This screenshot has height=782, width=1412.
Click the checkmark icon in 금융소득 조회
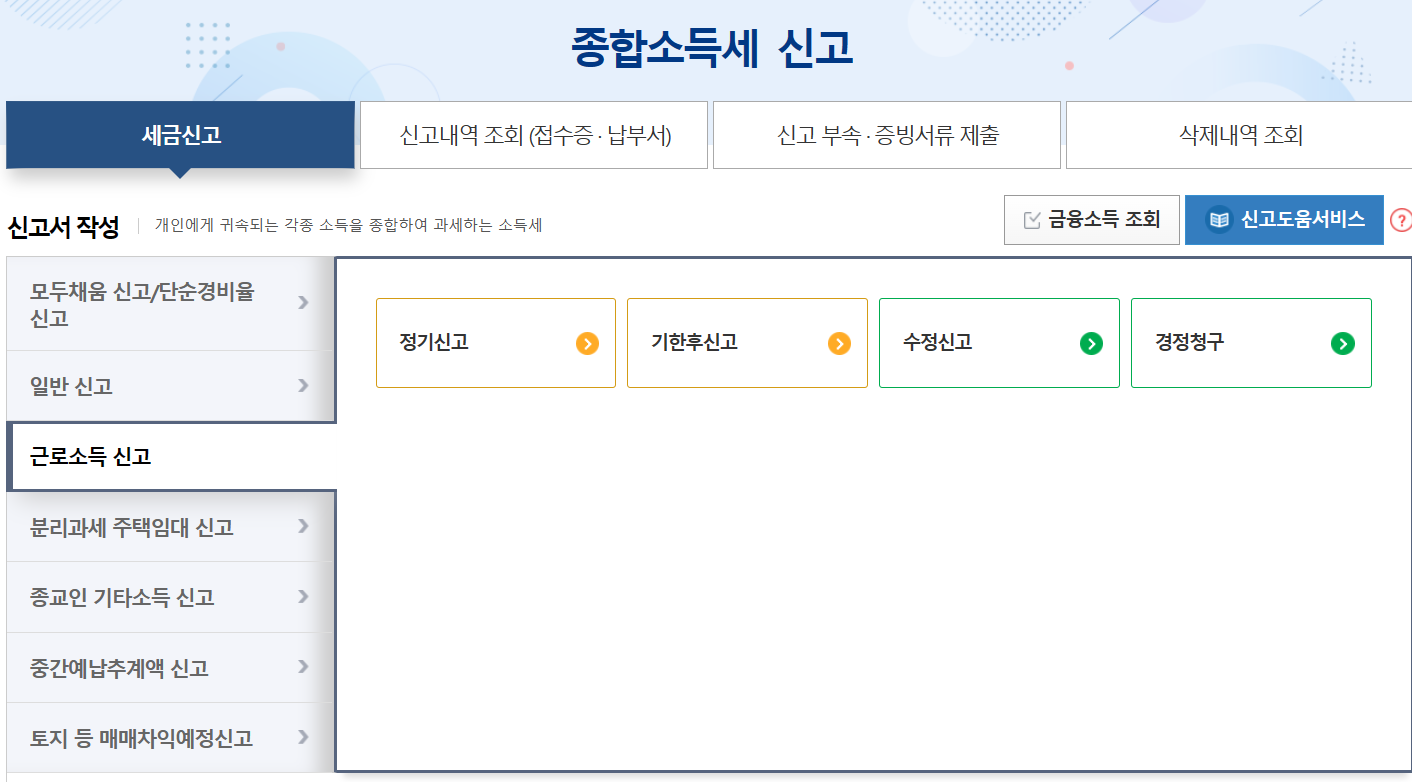(x=1032, y=220)
